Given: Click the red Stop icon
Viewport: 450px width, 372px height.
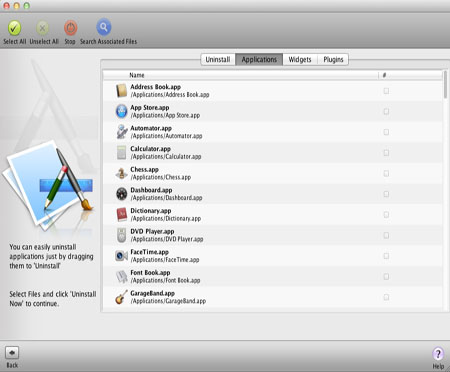Looking at the screenshot, I should click(70, 28).
